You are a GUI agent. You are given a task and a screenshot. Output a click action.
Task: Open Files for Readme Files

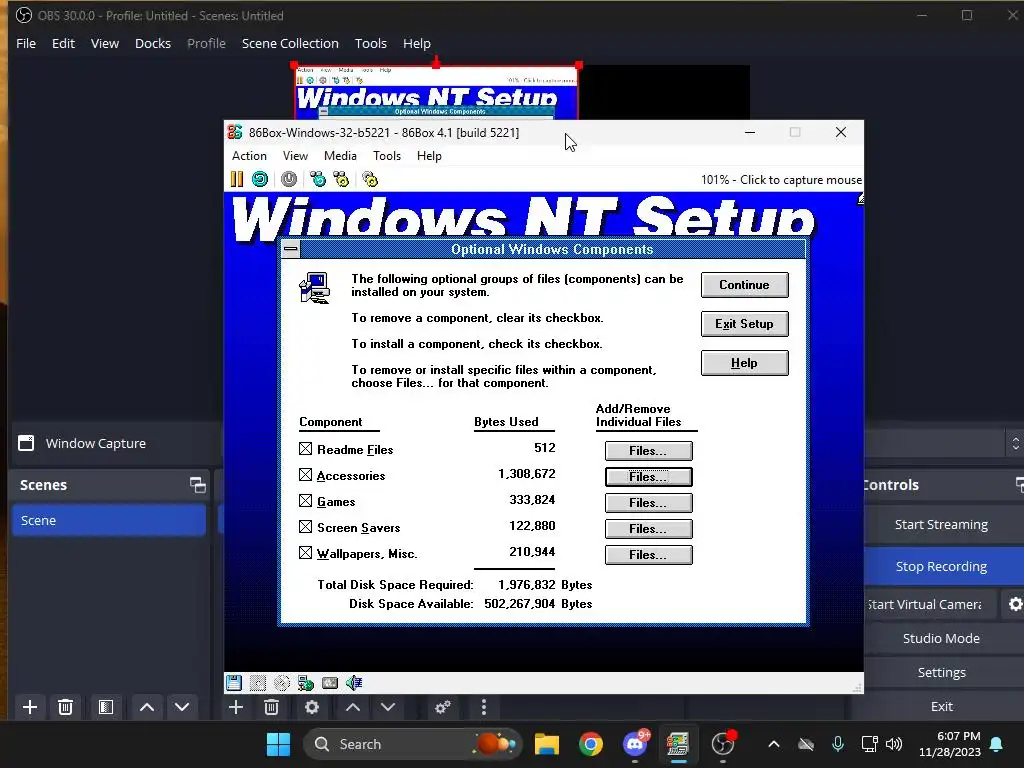[x=648, y=451]
